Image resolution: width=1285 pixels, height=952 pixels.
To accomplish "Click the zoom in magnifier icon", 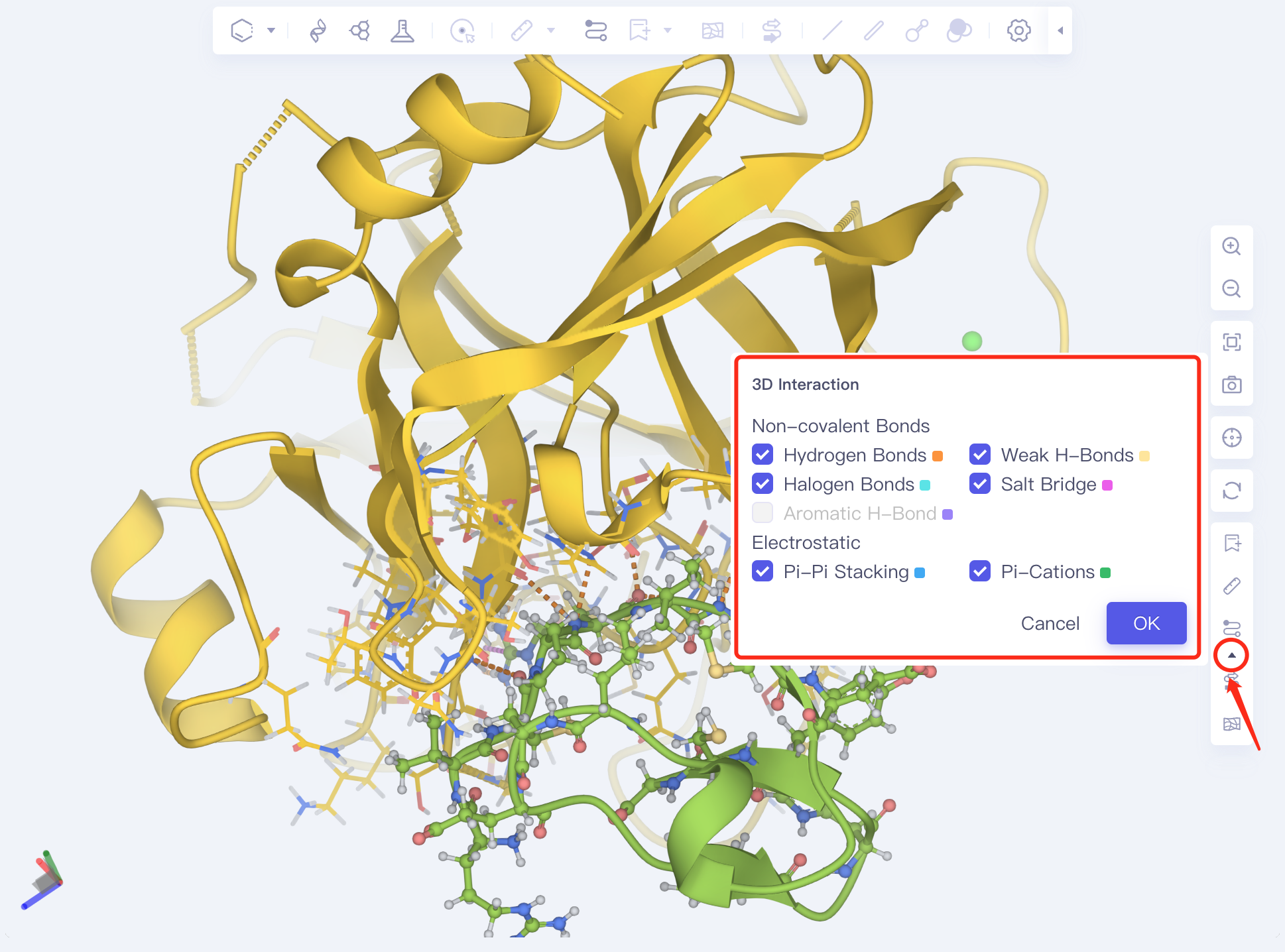I will pyautogui.click(x=1232, y=247).
